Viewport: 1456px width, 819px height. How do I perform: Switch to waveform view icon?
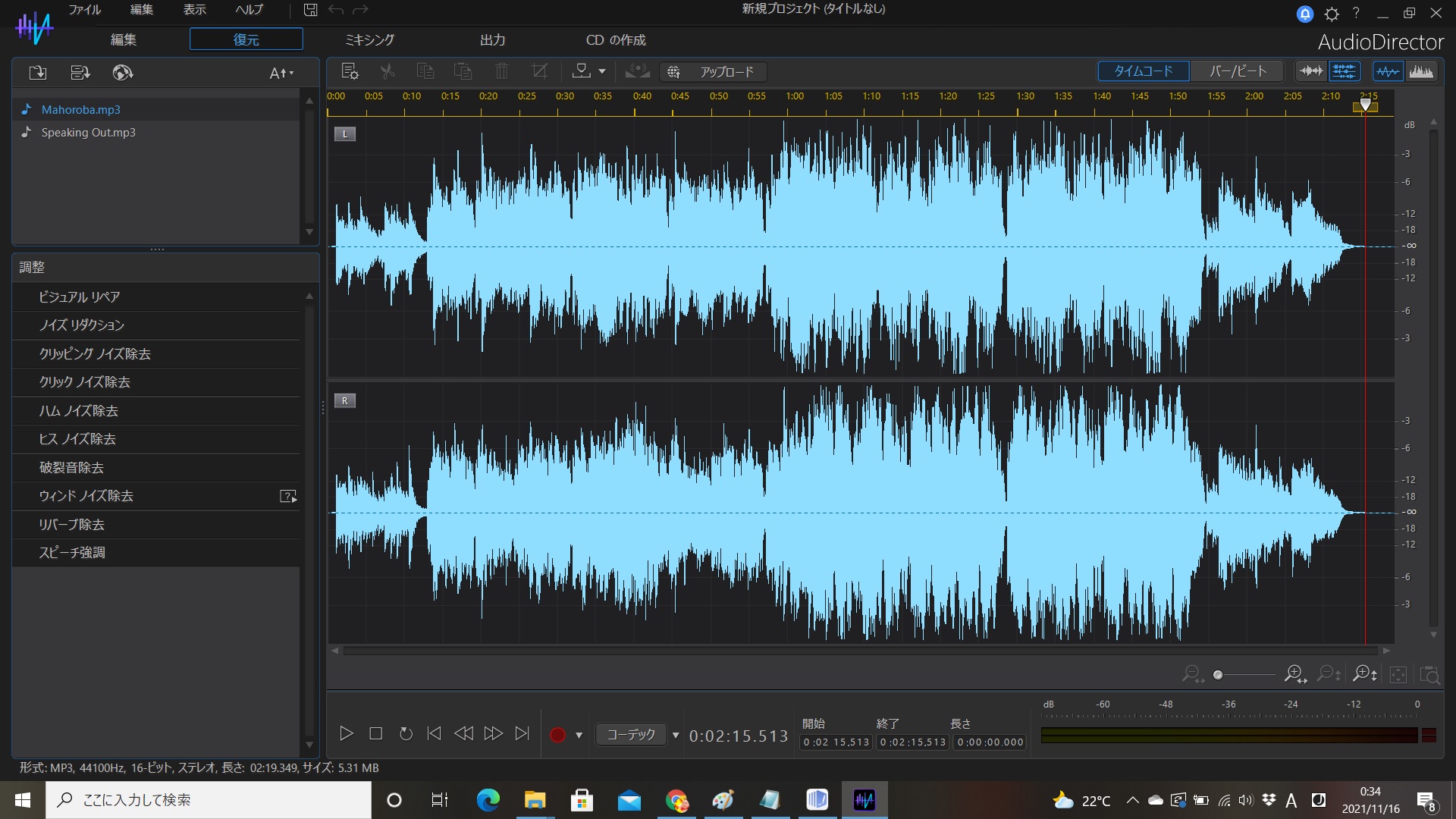(x=1387, y=71)
